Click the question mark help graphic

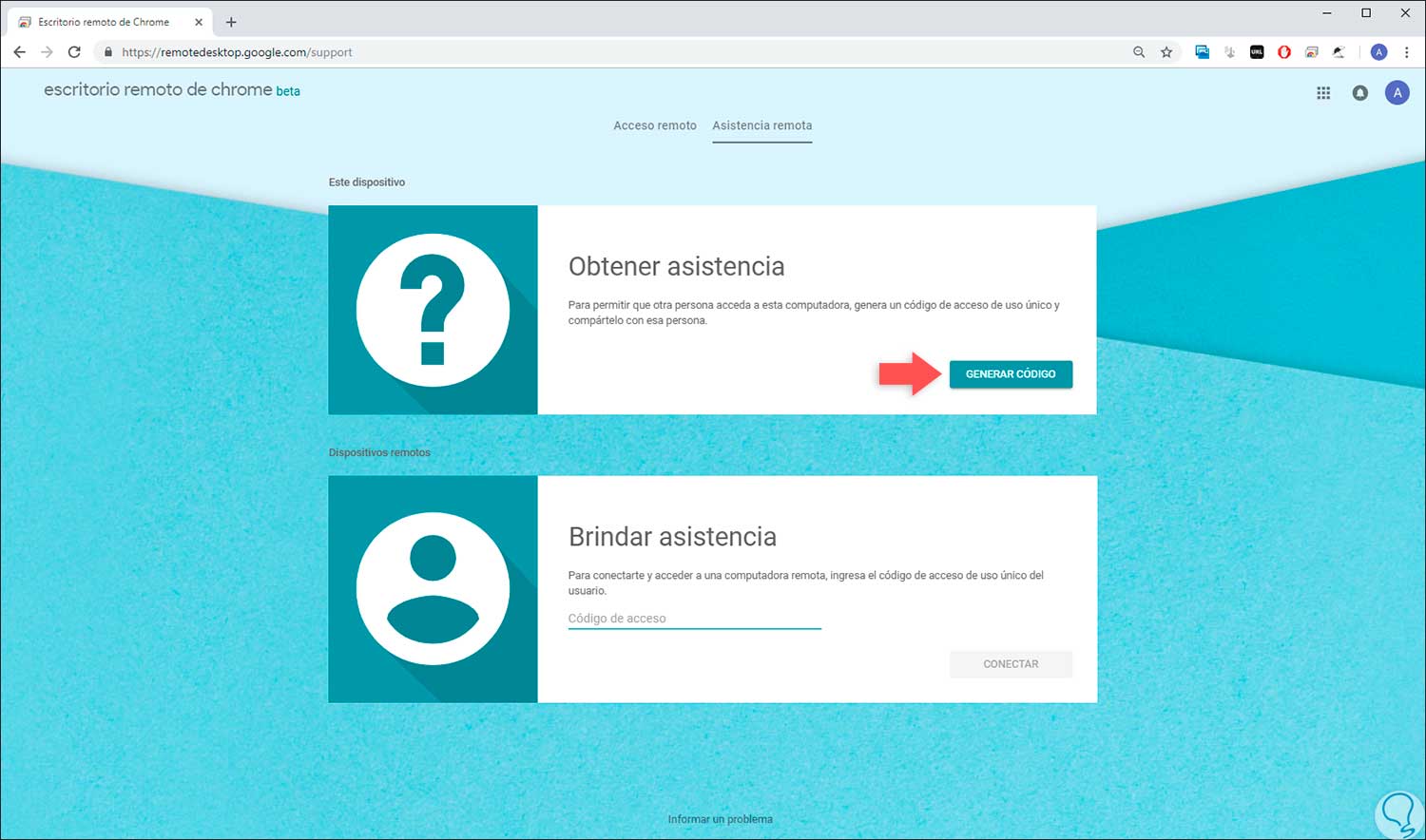(x=433, y=310)
